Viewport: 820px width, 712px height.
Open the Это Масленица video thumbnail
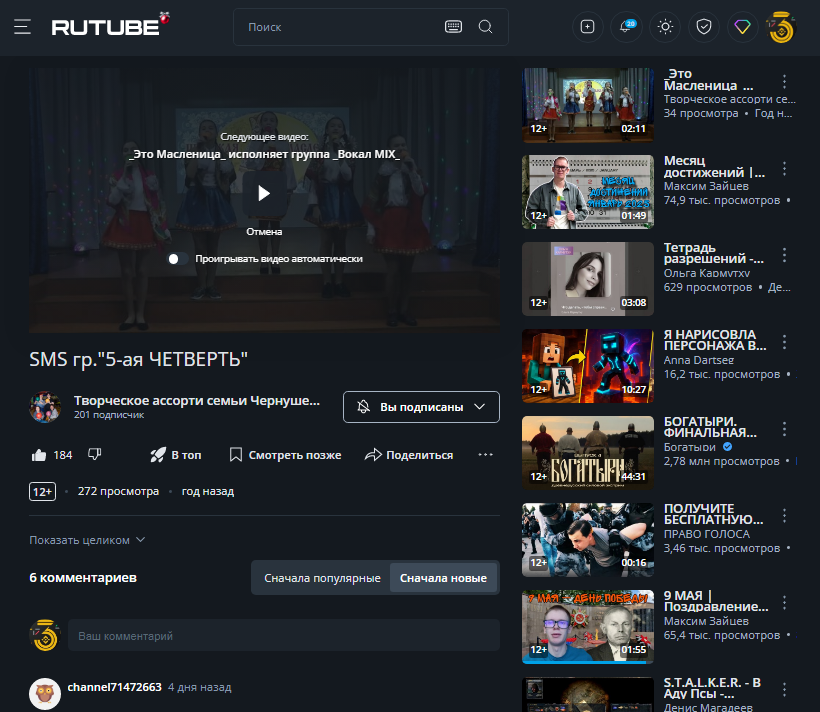(588, 105)
